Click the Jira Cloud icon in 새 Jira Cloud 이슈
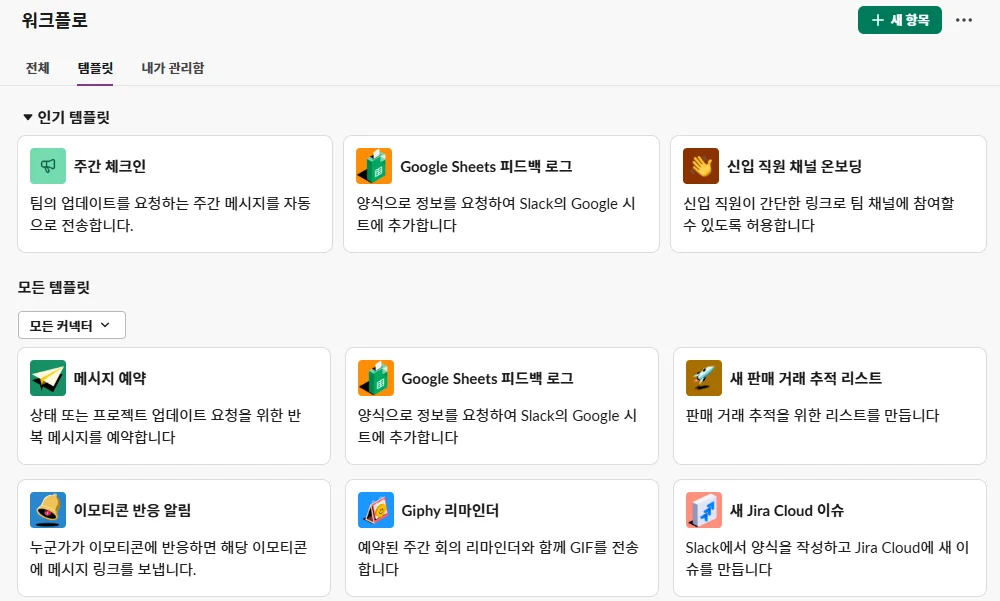This screenshot has width=1000, height=601. [x=704, y=510]
